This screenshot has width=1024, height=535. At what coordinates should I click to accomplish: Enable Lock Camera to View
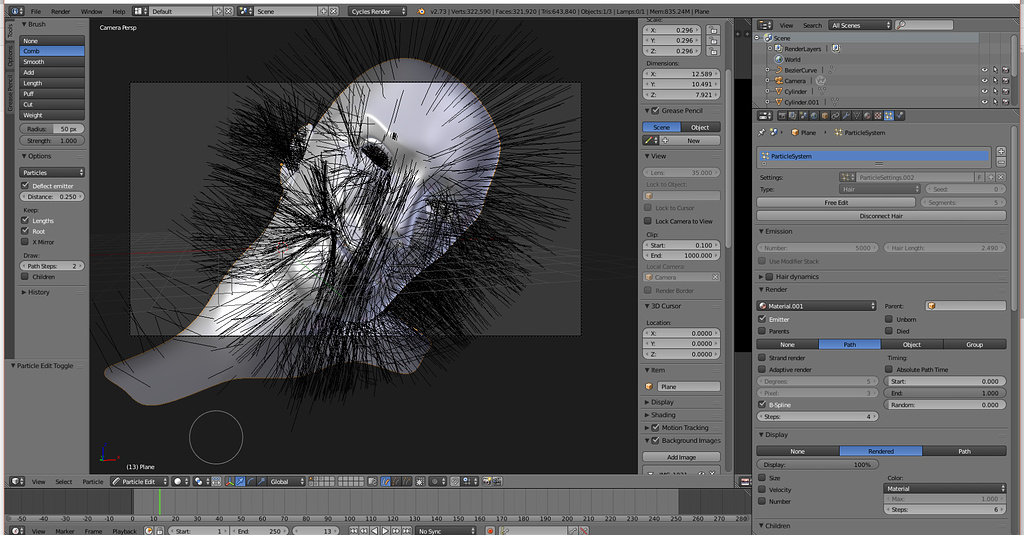tap(648, 221)
